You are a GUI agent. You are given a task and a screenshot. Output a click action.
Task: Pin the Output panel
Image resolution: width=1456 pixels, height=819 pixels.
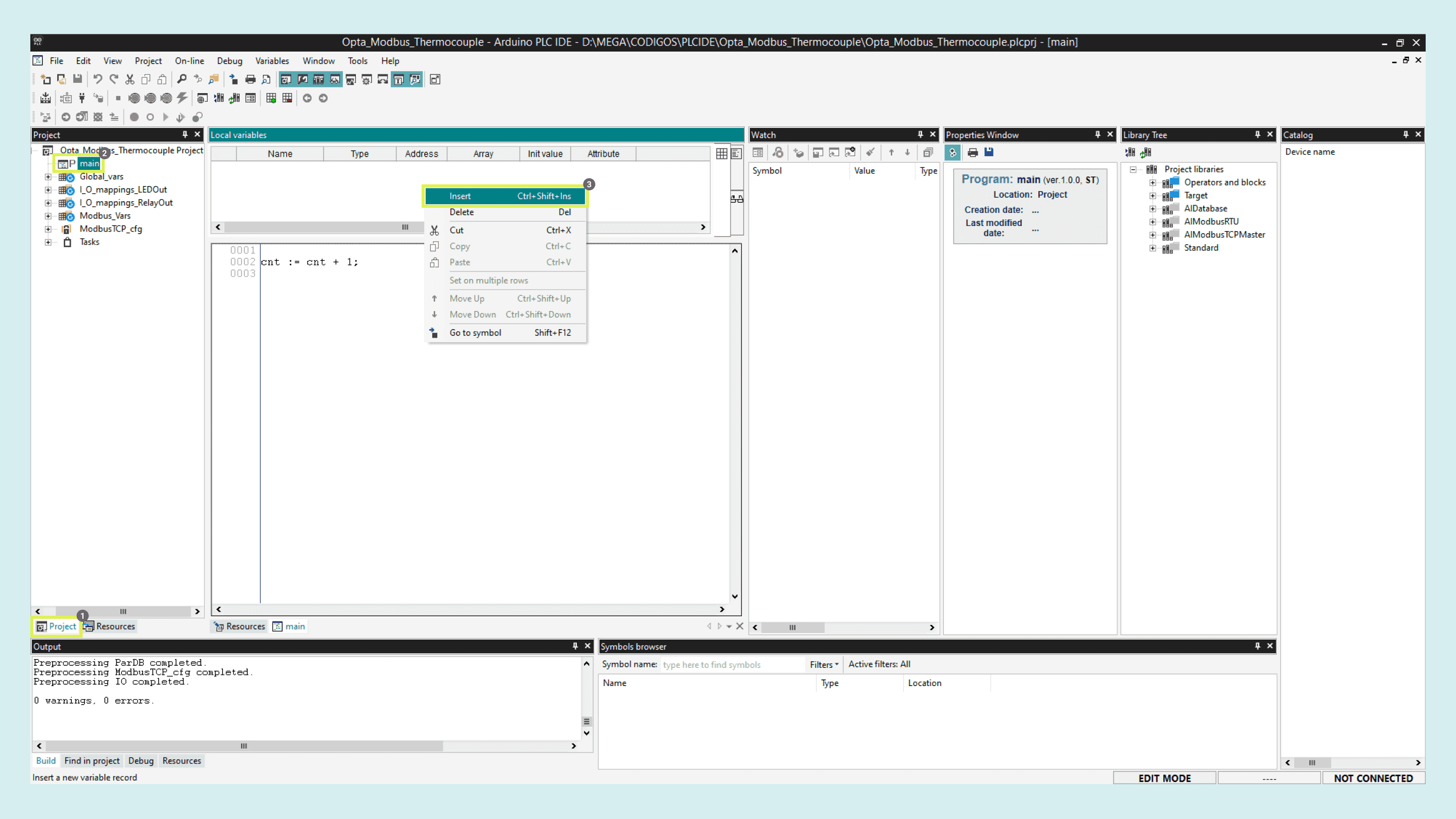coord(576,646)
